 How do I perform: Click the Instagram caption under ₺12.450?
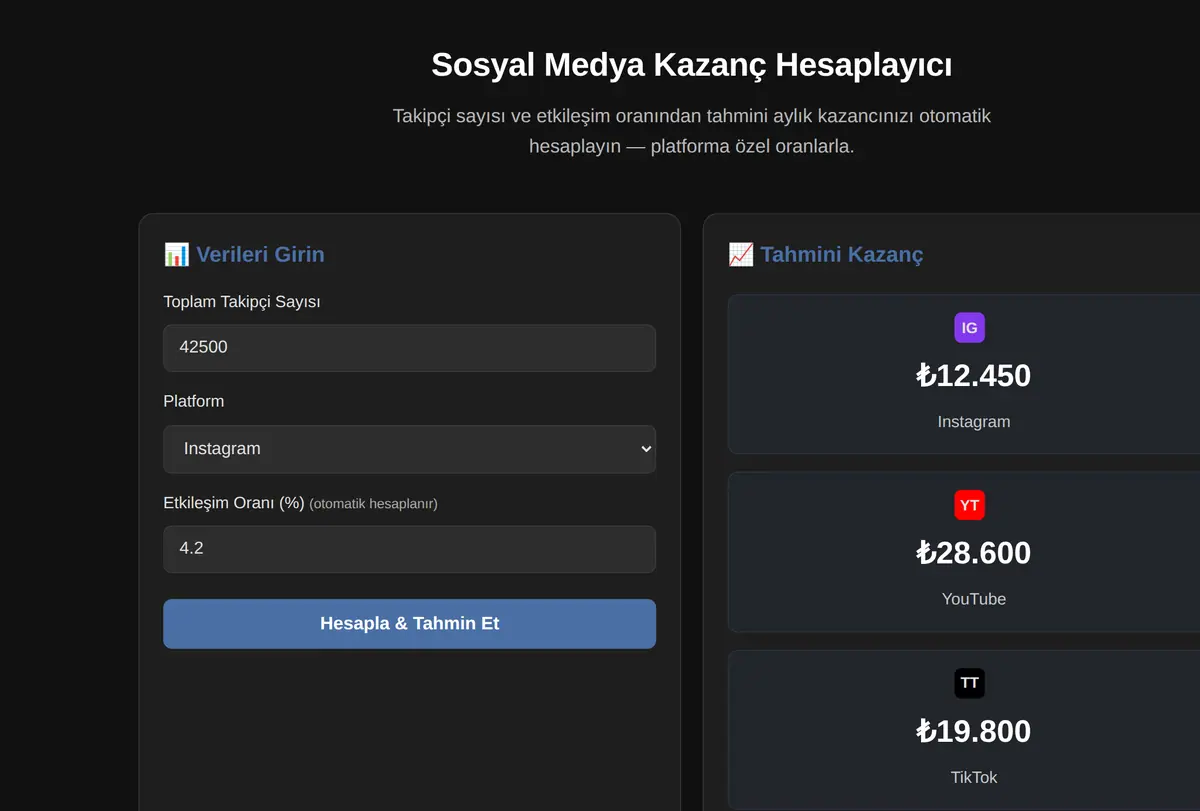pyautogui.click(x=974, y=422)
